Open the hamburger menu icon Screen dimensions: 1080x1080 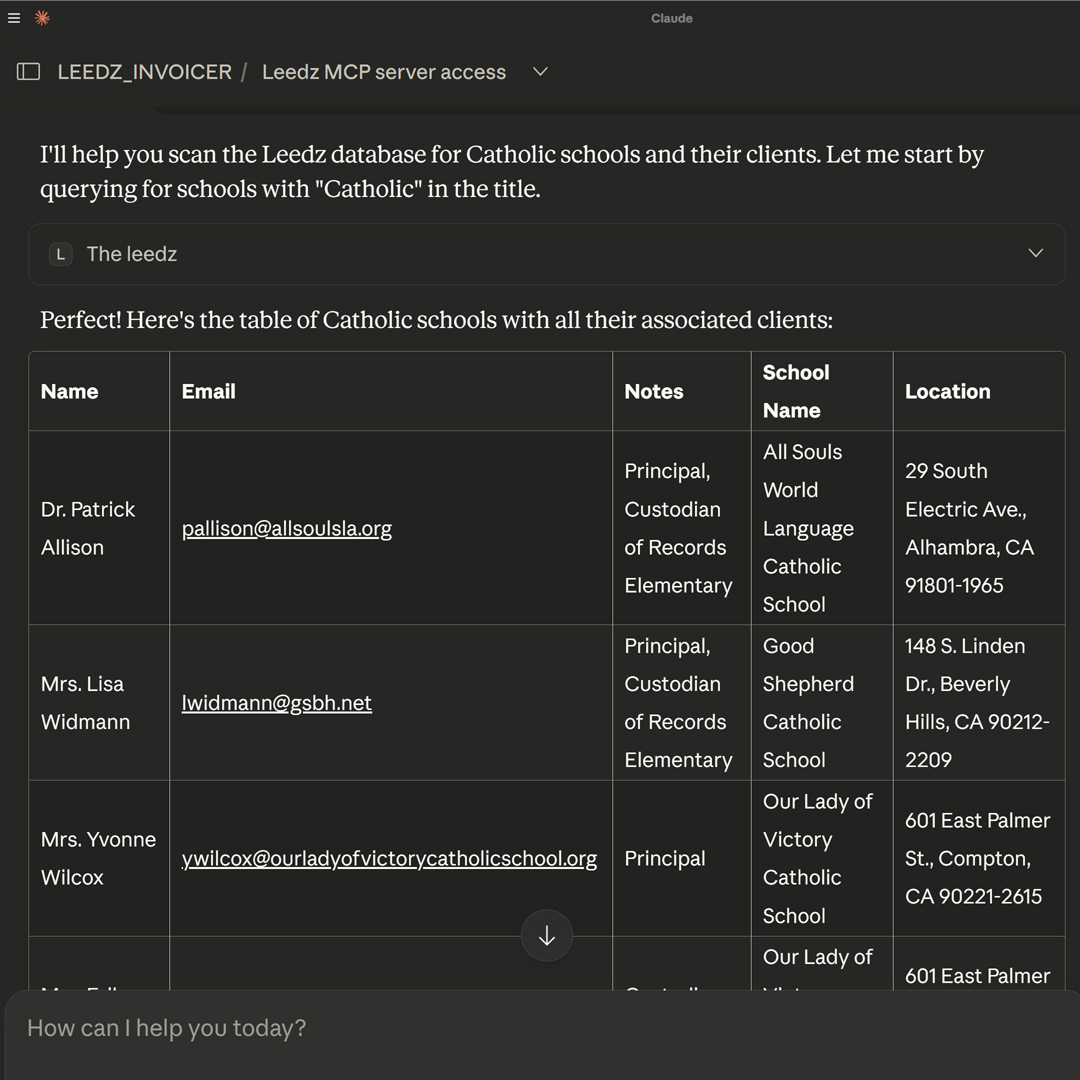[14, 18]
